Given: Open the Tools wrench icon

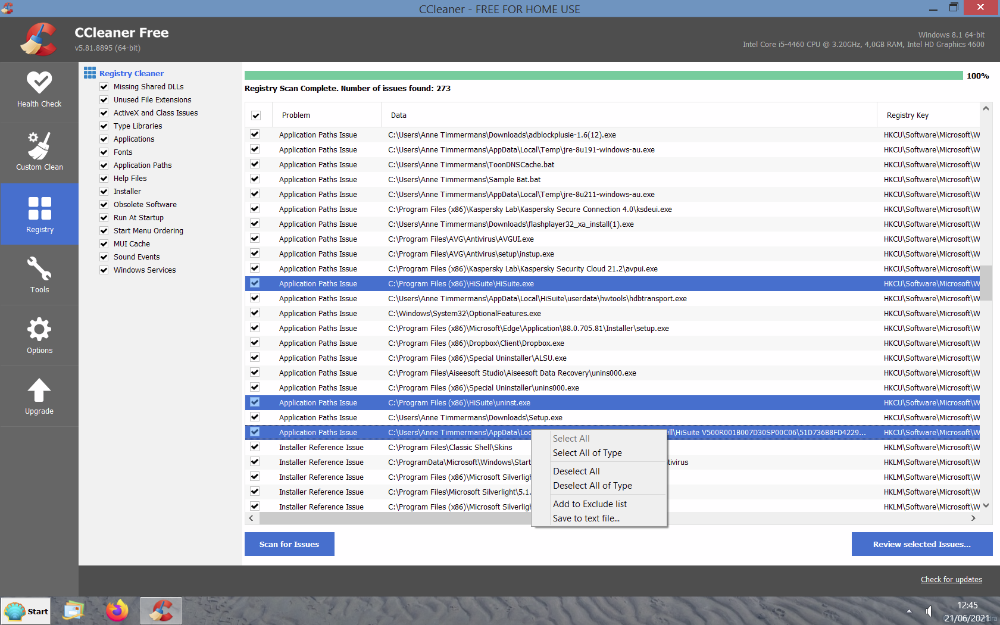Looking at the screenshot, I should click(x=39, y=275).
